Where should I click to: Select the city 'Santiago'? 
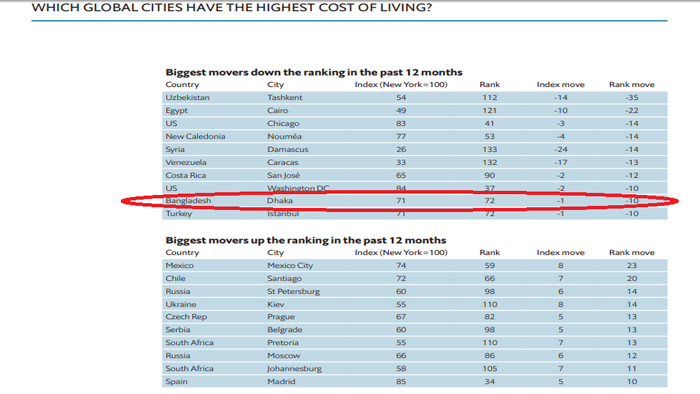pos(284,278)
